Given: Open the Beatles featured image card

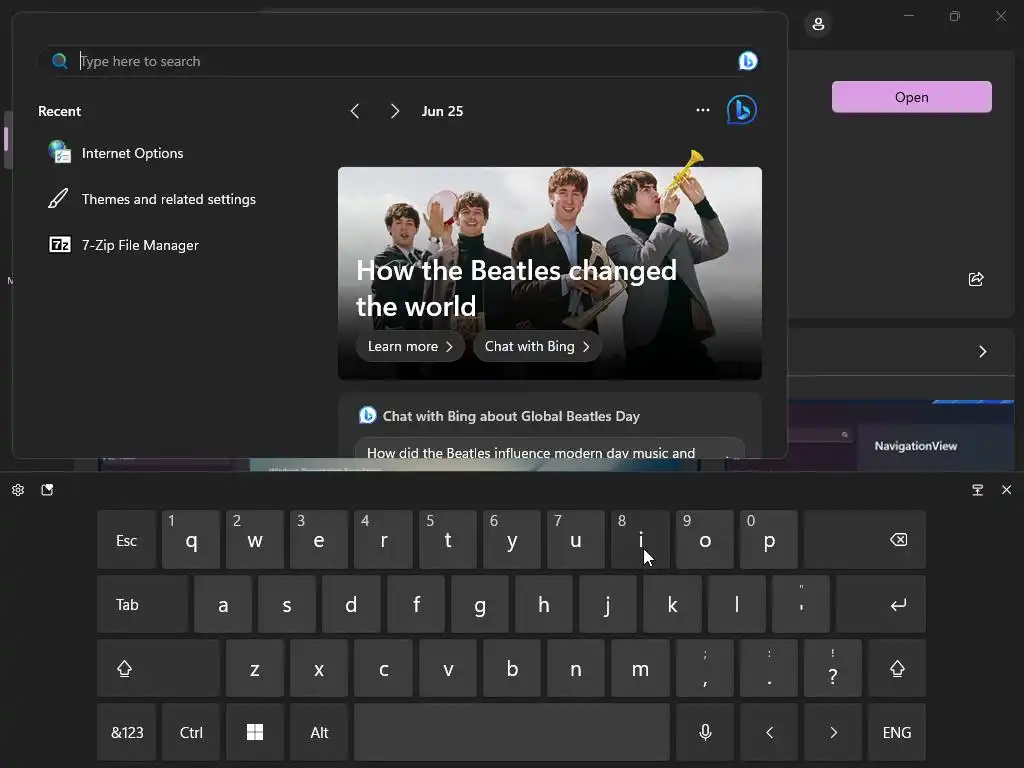Looking at the screenshot, I should click(x=550, y=273).
